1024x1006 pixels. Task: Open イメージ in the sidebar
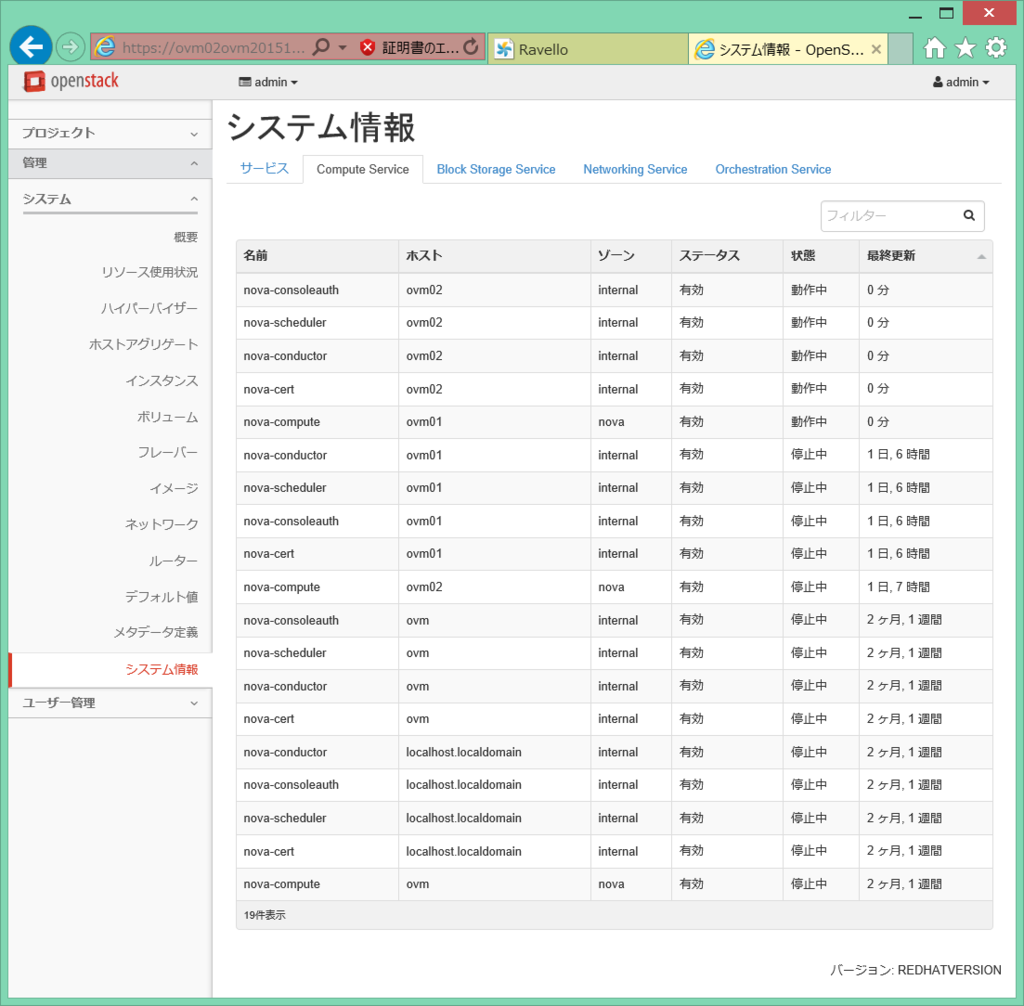173,489
